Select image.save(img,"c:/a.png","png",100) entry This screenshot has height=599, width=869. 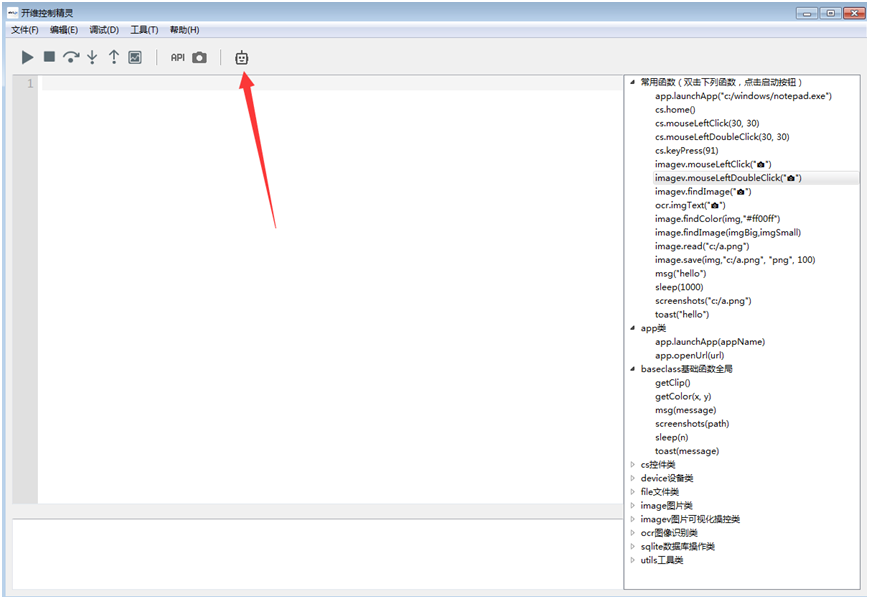click(x=735, y=260)
